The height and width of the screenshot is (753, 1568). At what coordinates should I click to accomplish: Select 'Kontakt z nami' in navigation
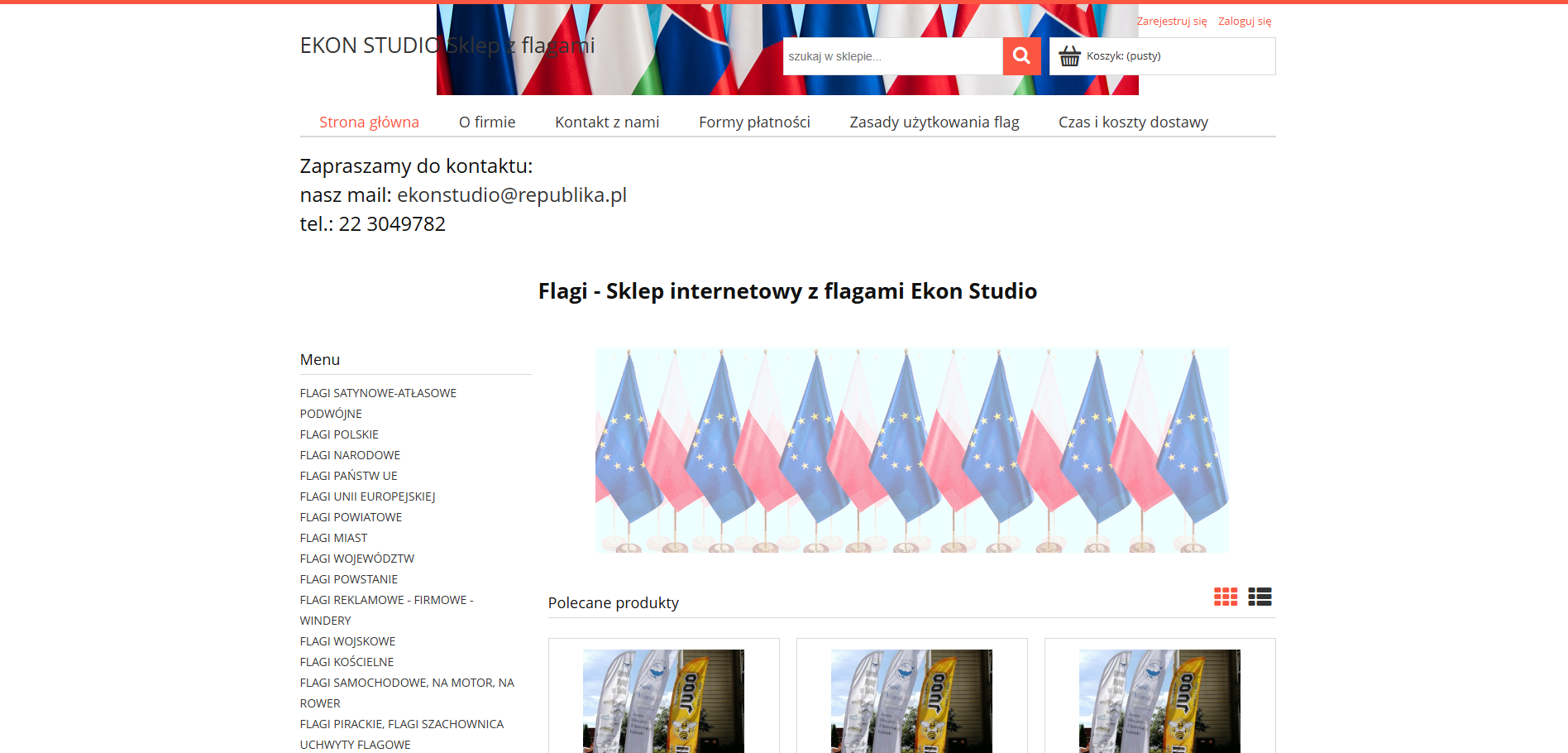[607, 122]
